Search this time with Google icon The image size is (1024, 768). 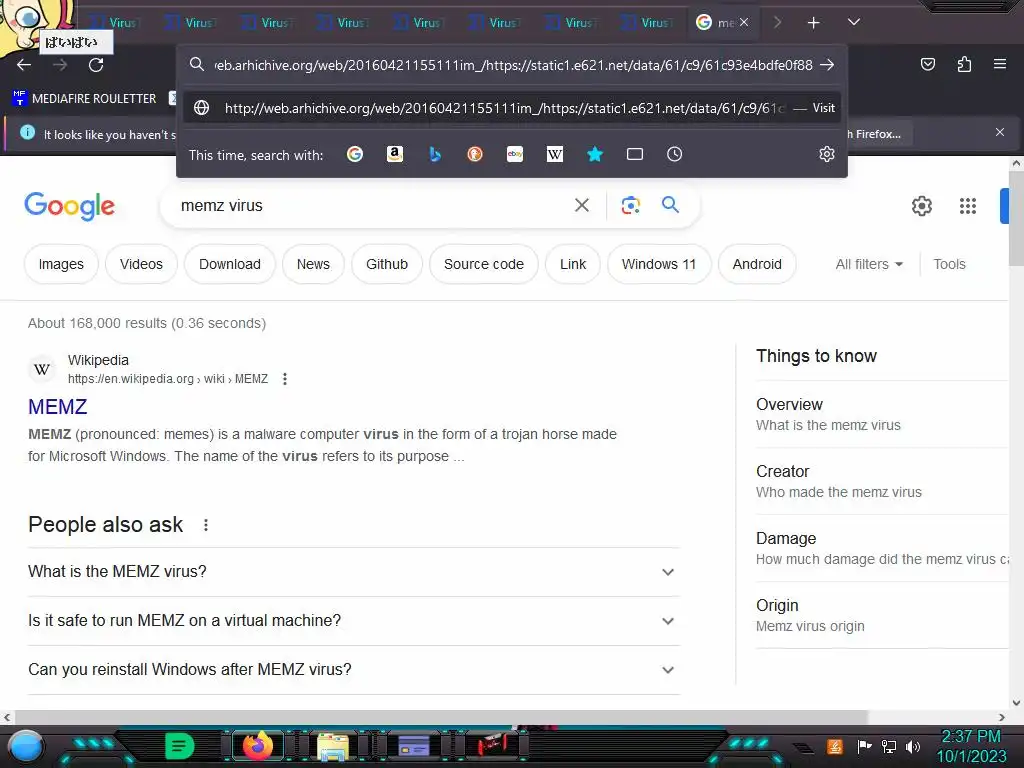pyautogui.click(x=355, y=154)
